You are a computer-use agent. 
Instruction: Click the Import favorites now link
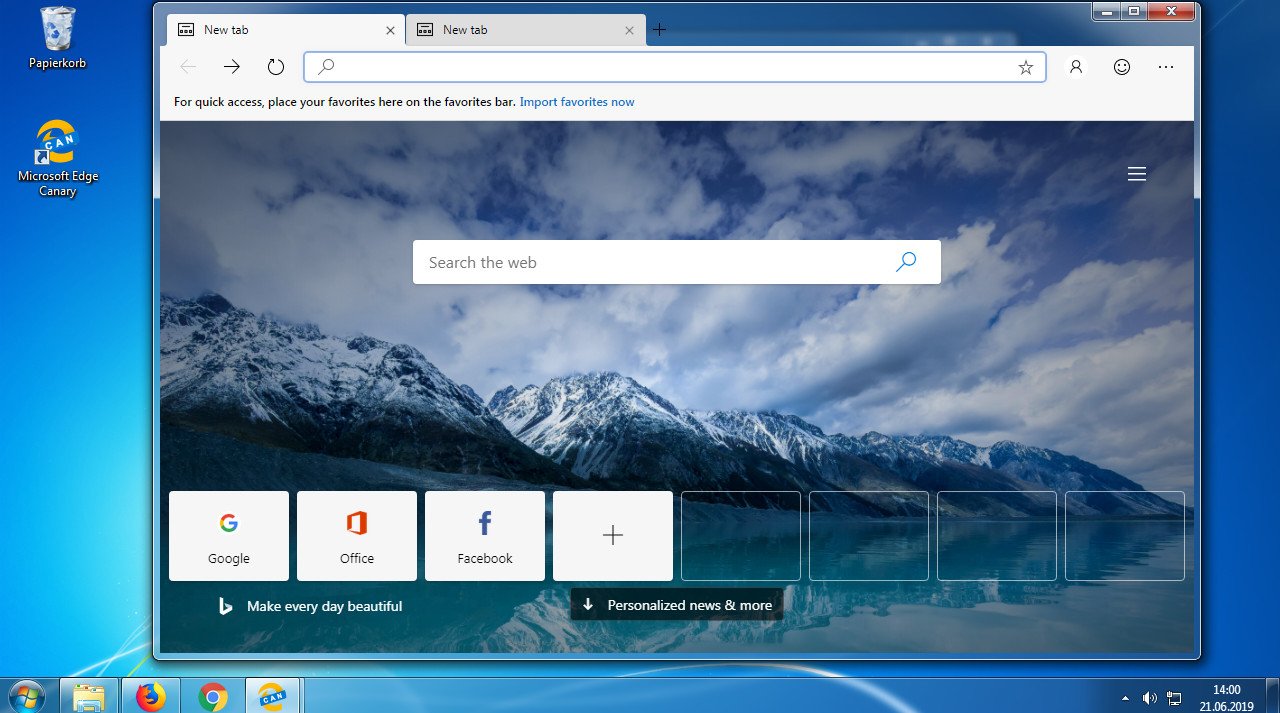(x=577, y=101)
